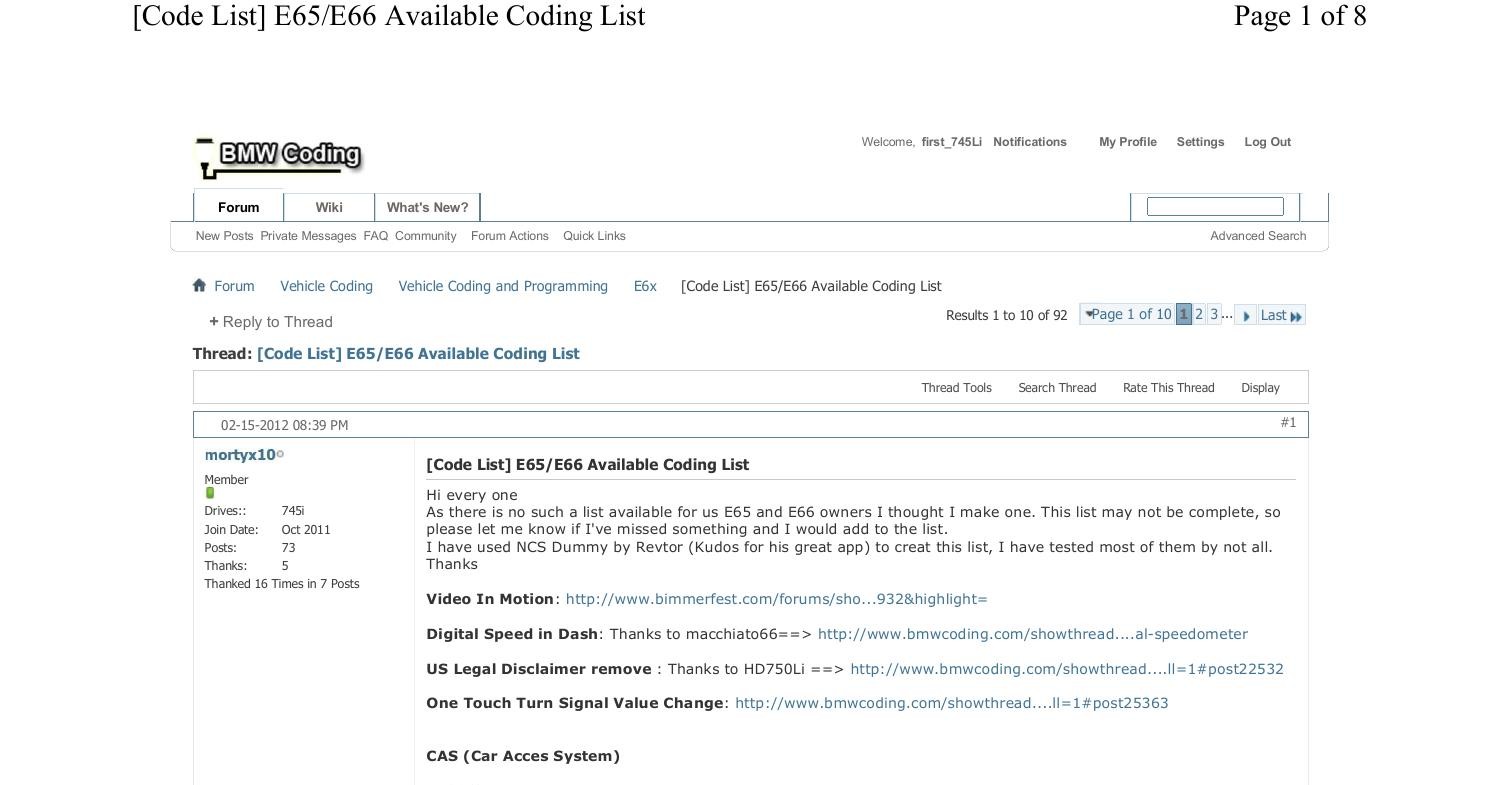Expand the Community menu
The height and width of the screenshot is (785, 1500).
pos(425,236)
